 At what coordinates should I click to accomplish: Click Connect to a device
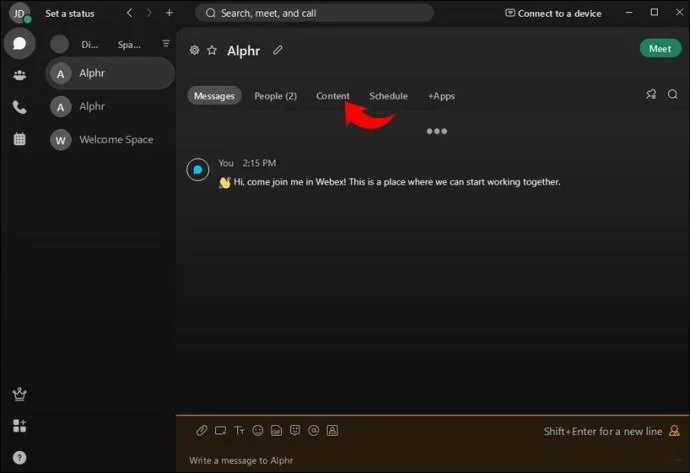(553, 14)
